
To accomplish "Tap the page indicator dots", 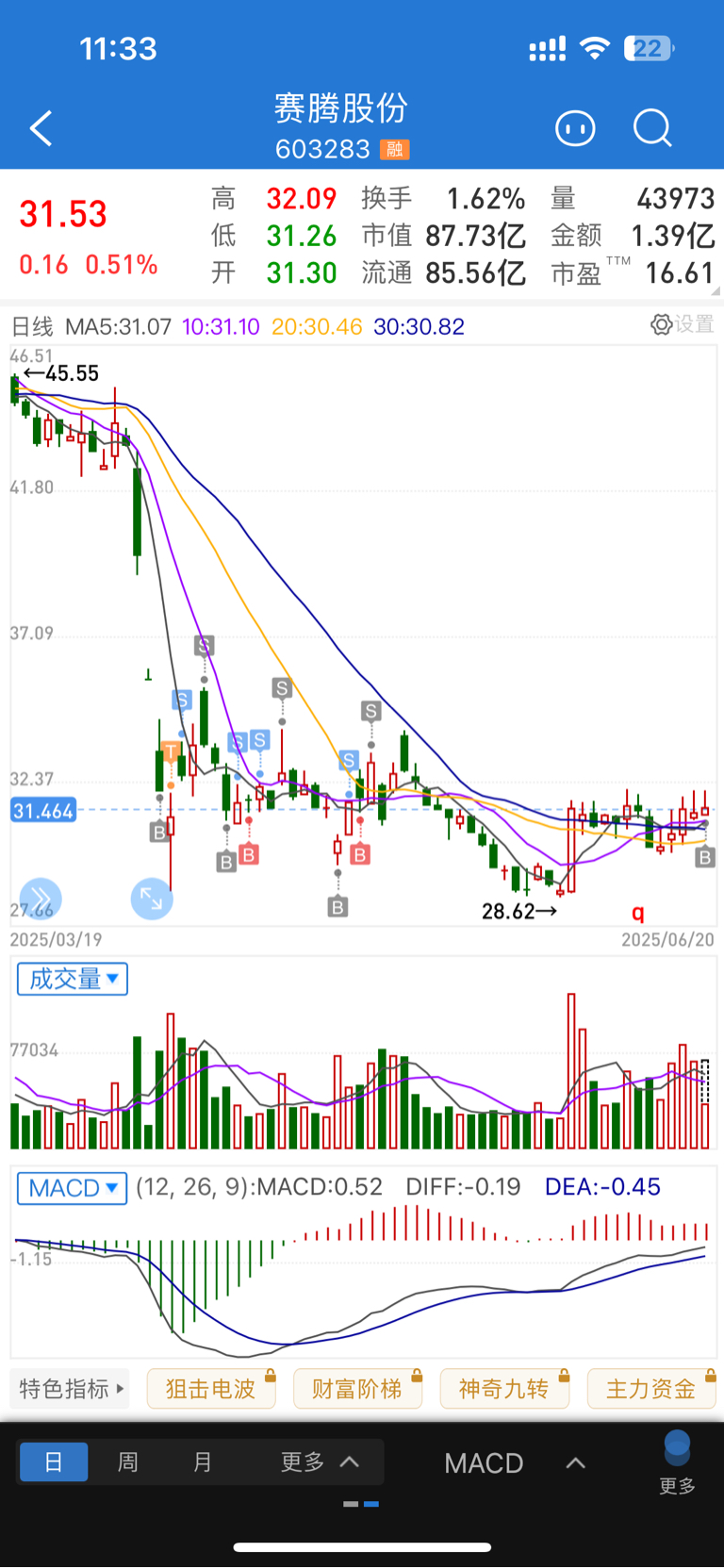I will click(x=361, y=1504).
